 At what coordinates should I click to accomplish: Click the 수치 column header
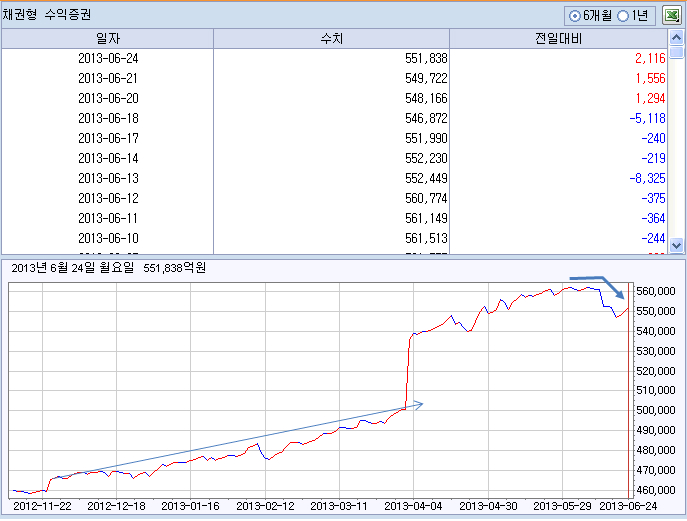331,39
